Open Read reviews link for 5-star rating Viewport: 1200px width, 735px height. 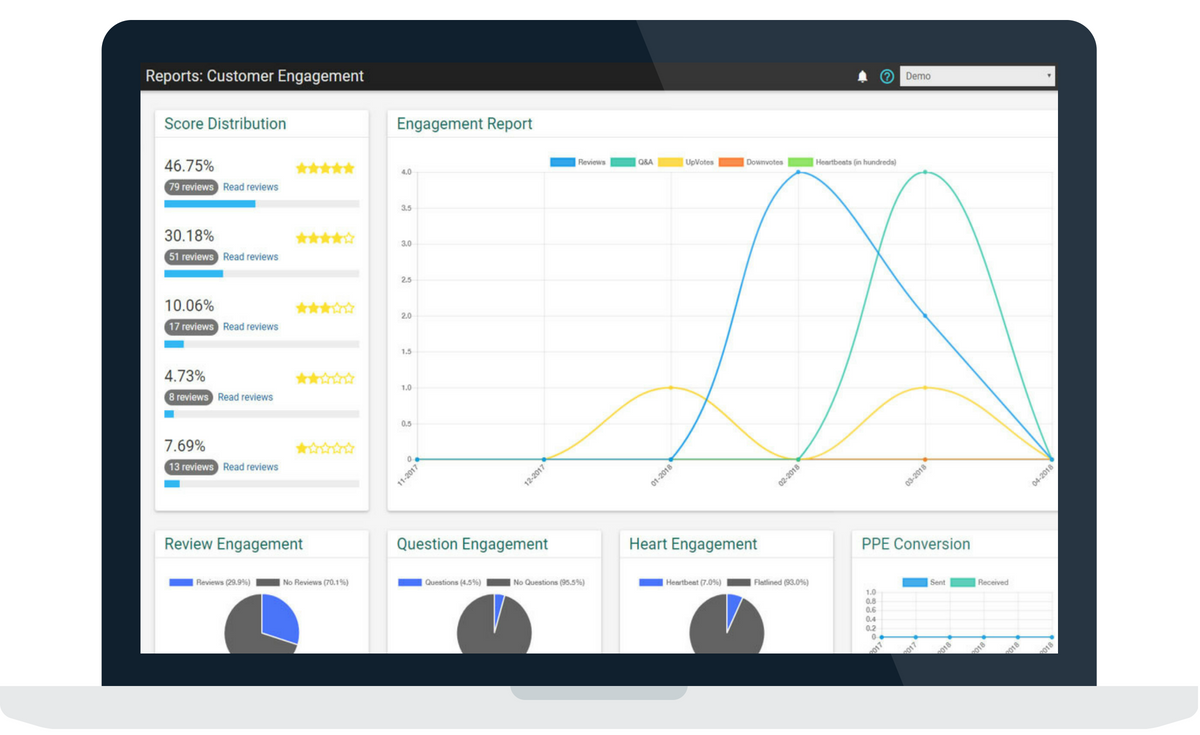250,187
